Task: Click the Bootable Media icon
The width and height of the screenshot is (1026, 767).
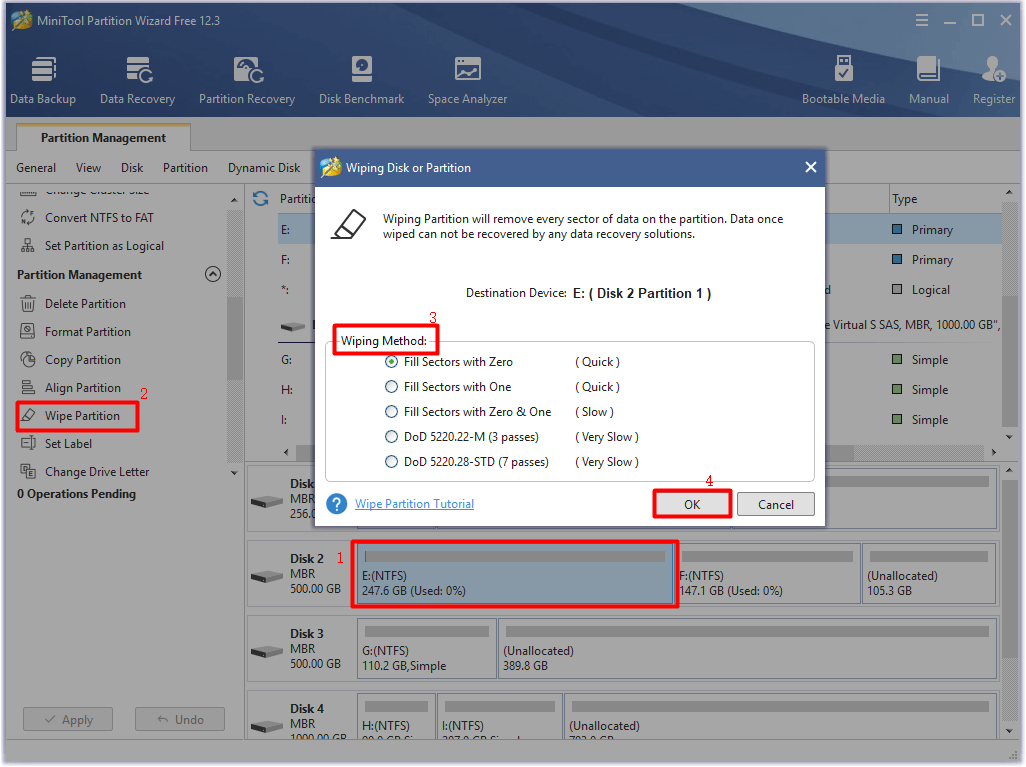Action: (x=843, y=69)
